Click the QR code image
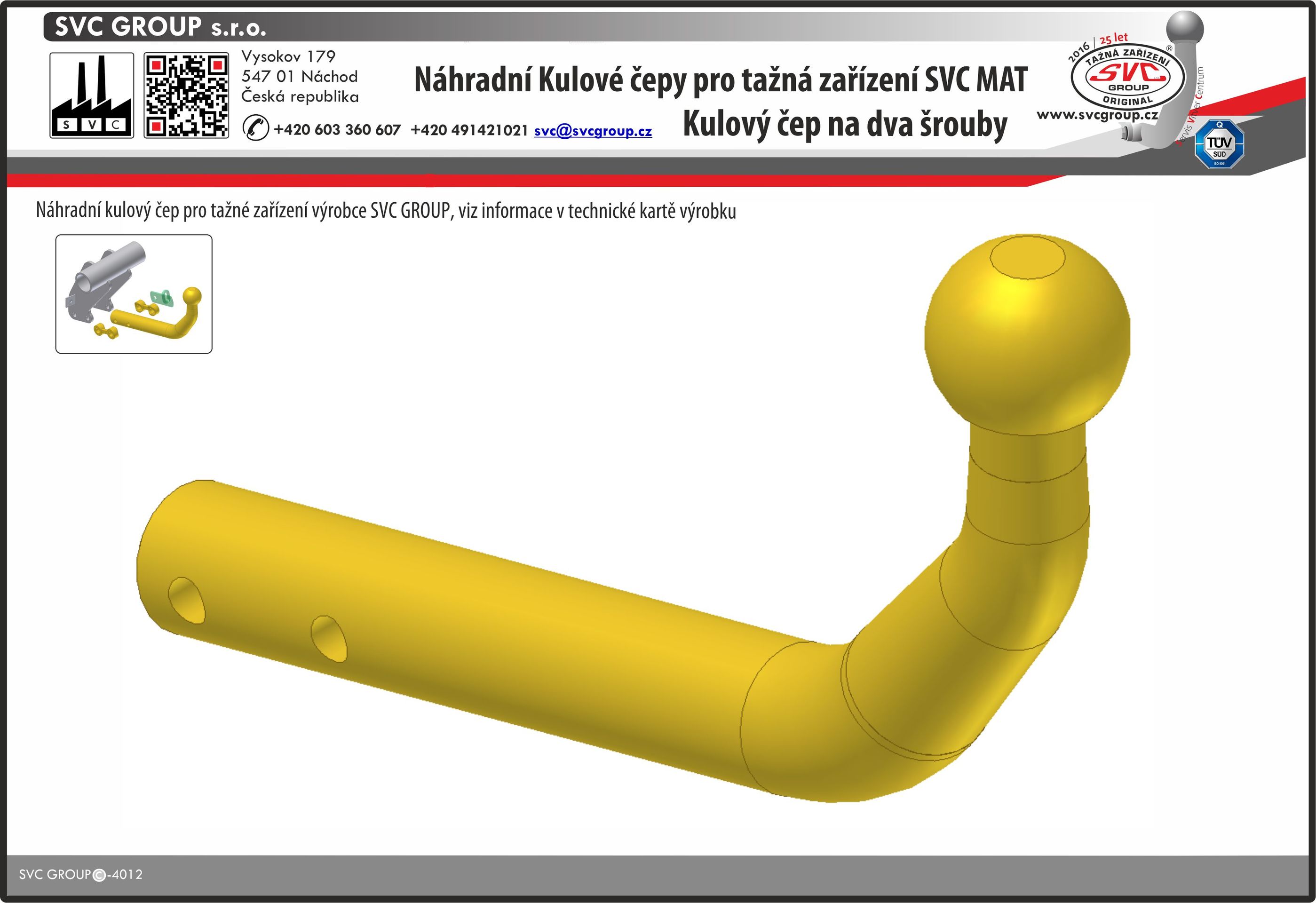Screen dimensions: 1316x903 click(x=186, y=95)
